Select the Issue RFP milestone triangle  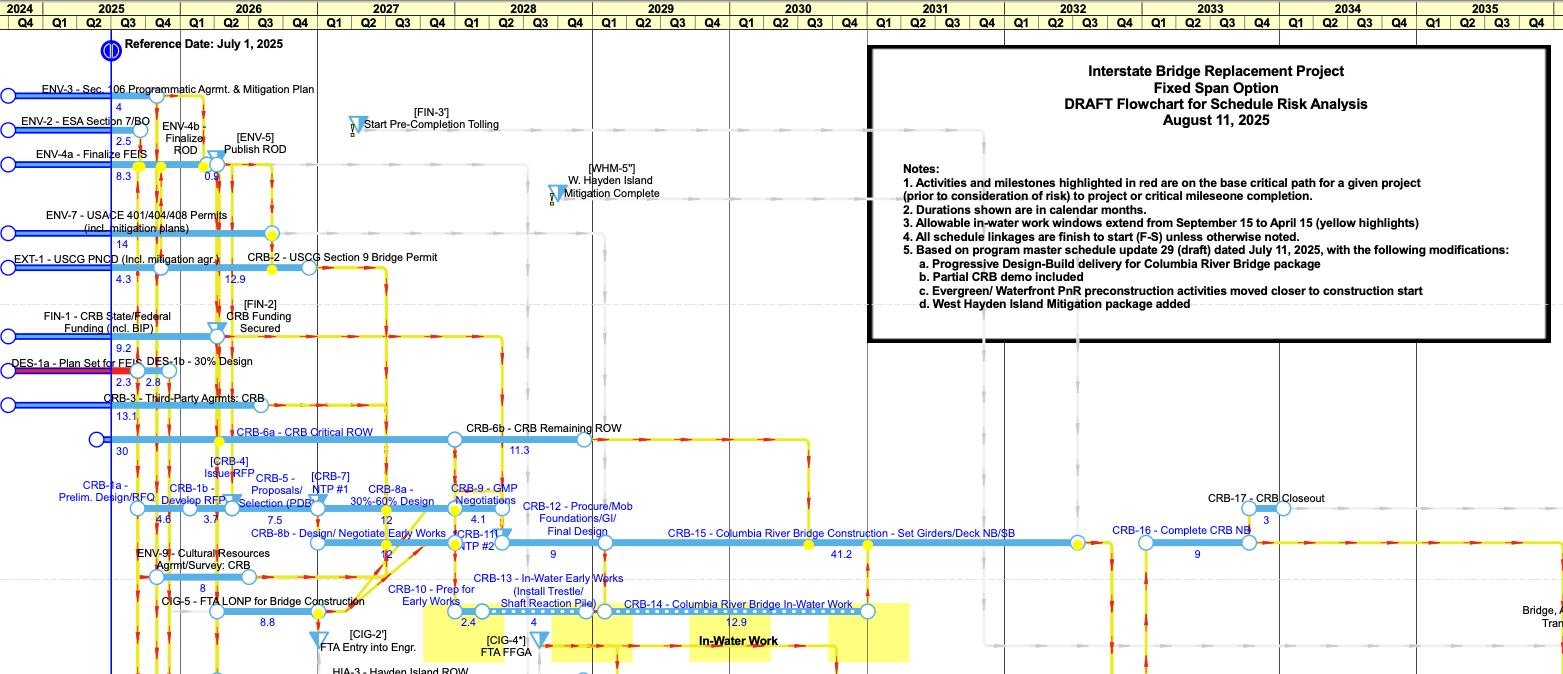[x=232, y=500]
